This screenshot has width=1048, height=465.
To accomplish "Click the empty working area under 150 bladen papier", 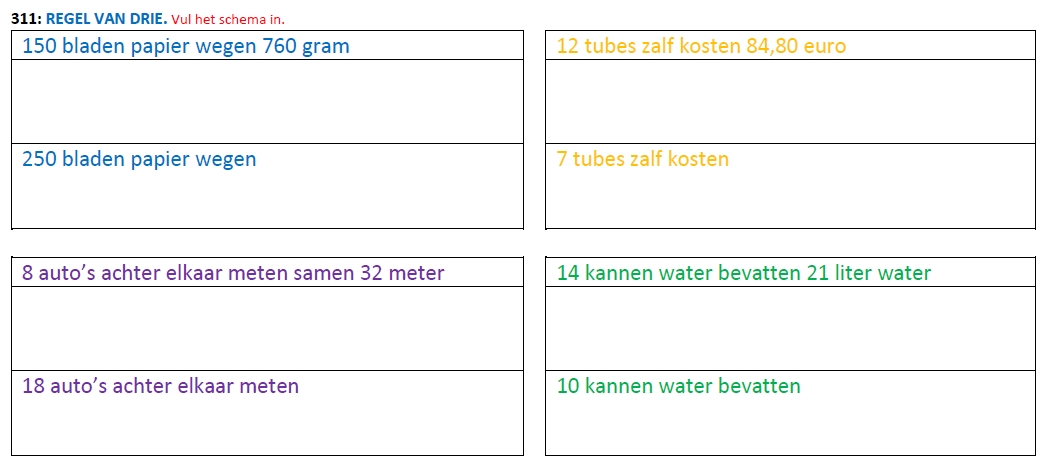I will (267, 102).
